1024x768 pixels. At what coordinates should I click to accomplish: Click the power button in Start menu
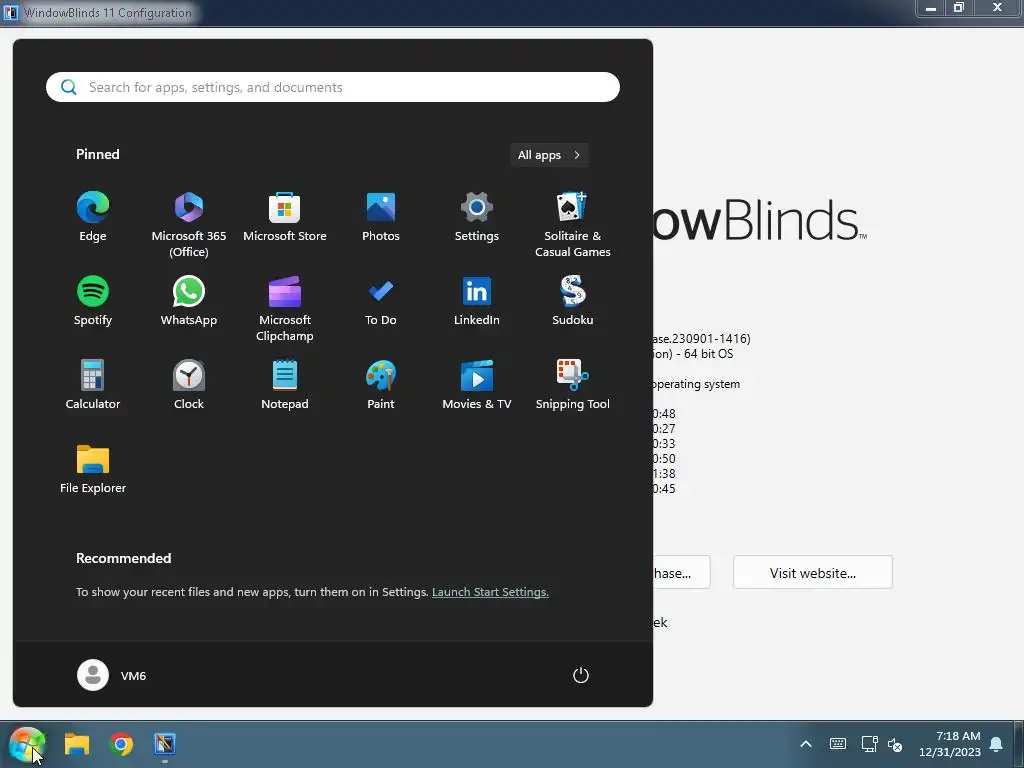(581, 675)
